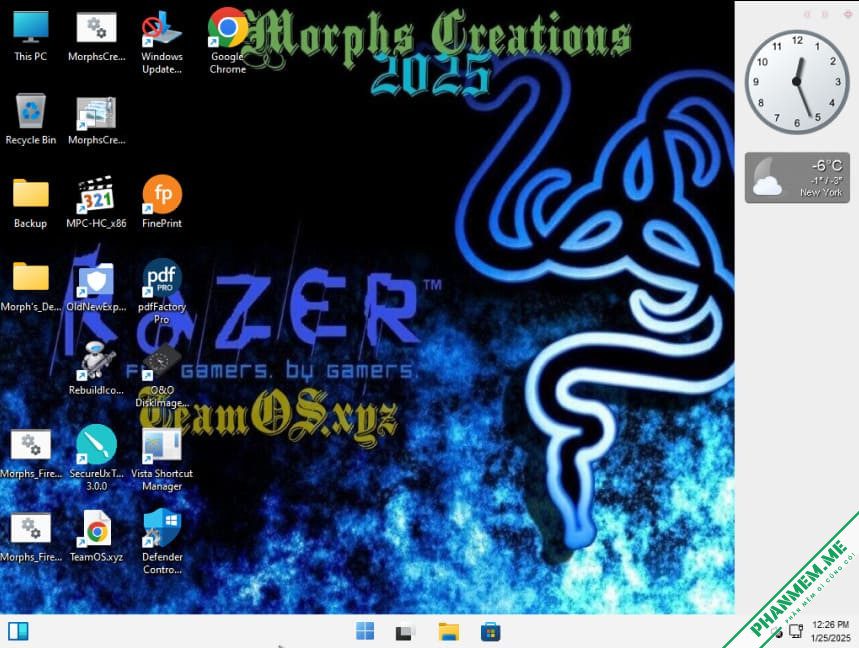
Task: Select the MPC-HC_x86 media player shortcut
Action: [x=96, y=203]
